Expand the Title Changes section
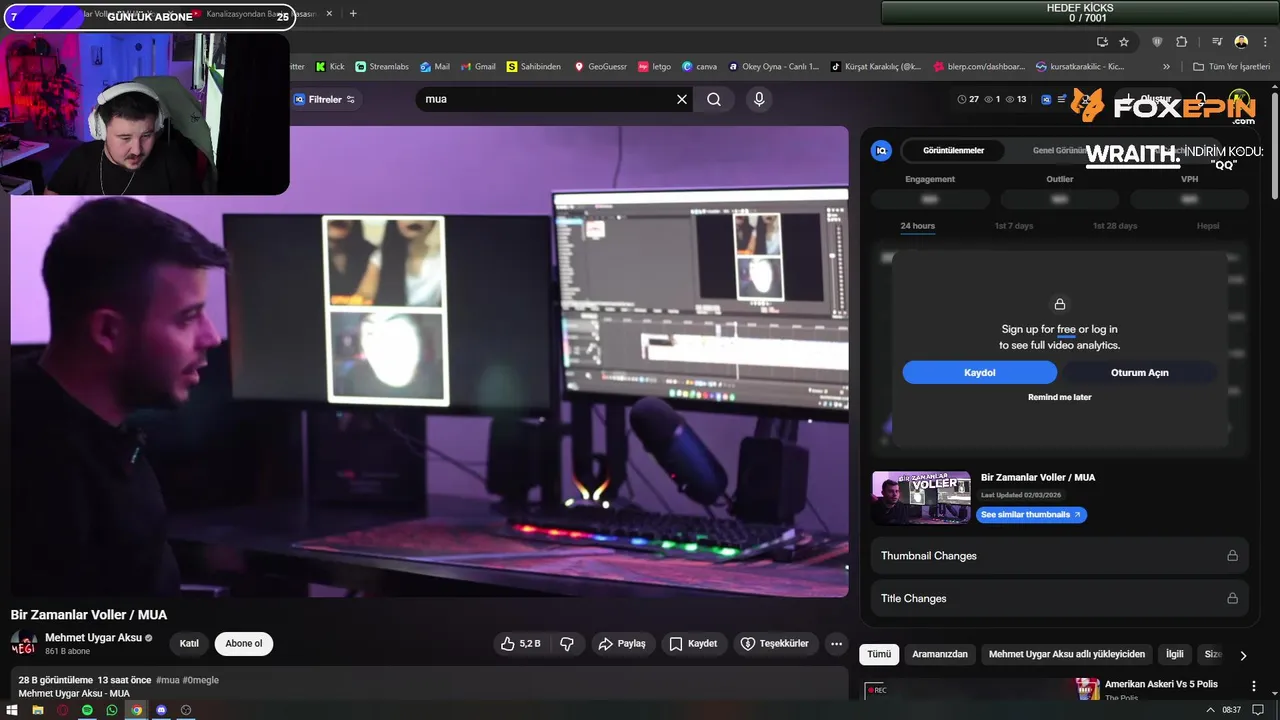The image size is (1280, 720). [x=1059, y=598]
